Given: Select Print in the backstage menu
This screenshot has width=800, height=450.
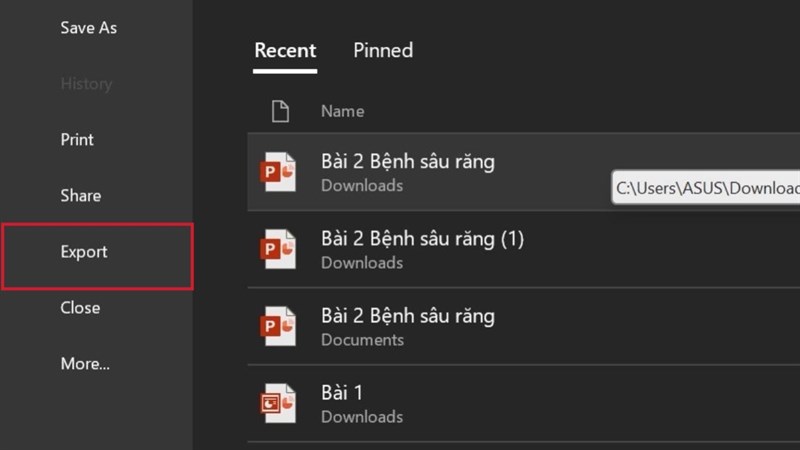Looking at the screenshot, I should (x=77, y=140).
